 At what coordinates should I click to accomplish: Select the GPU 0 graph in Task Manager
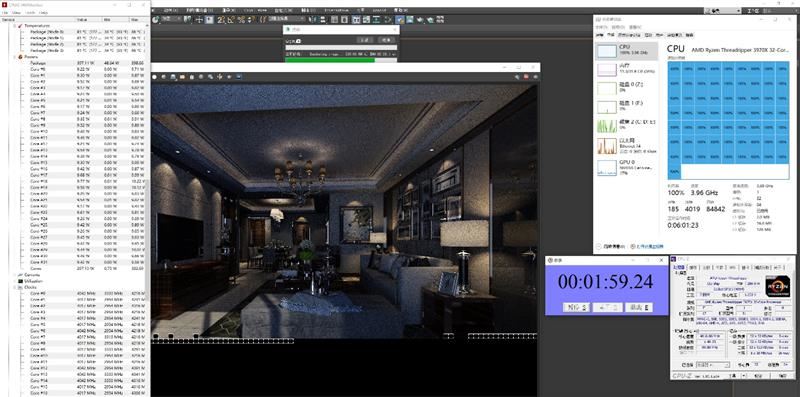tap(607, 168)
